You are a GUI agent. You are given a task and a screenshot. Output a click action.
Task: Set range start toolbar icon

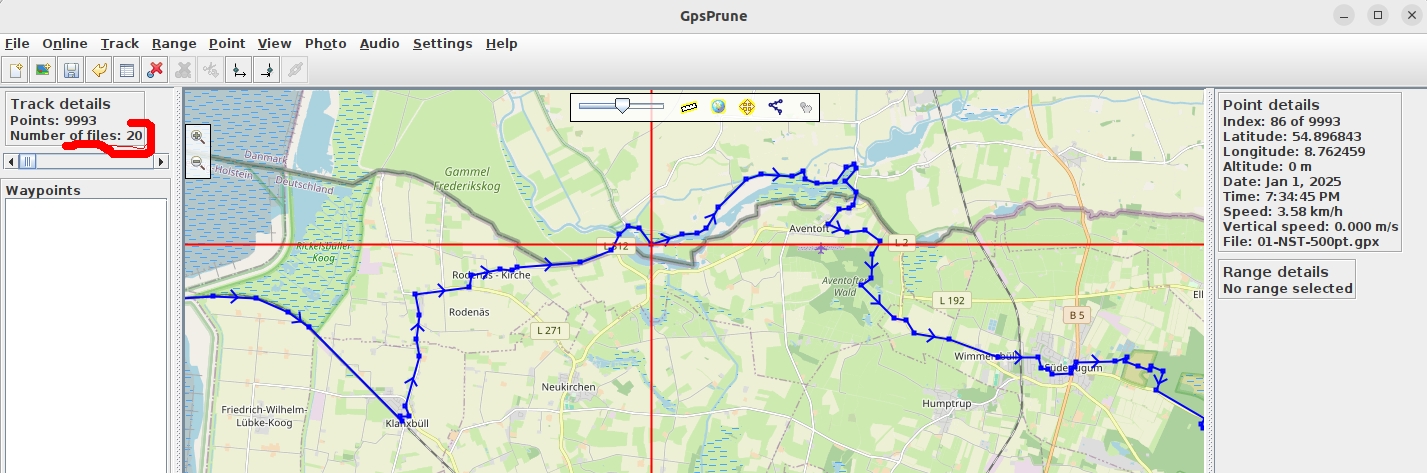[x=239, y=69]
